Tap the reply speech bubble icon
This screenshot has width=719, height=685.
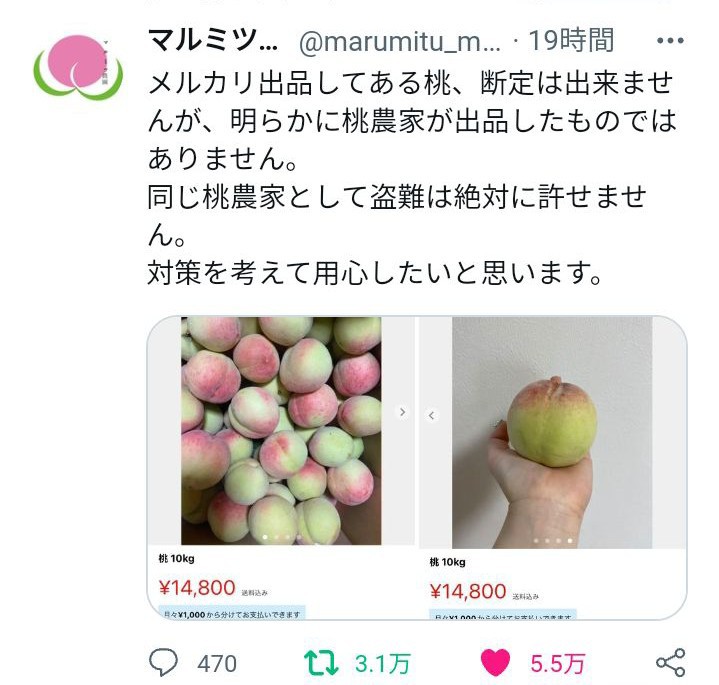click(x=163, y=663)
